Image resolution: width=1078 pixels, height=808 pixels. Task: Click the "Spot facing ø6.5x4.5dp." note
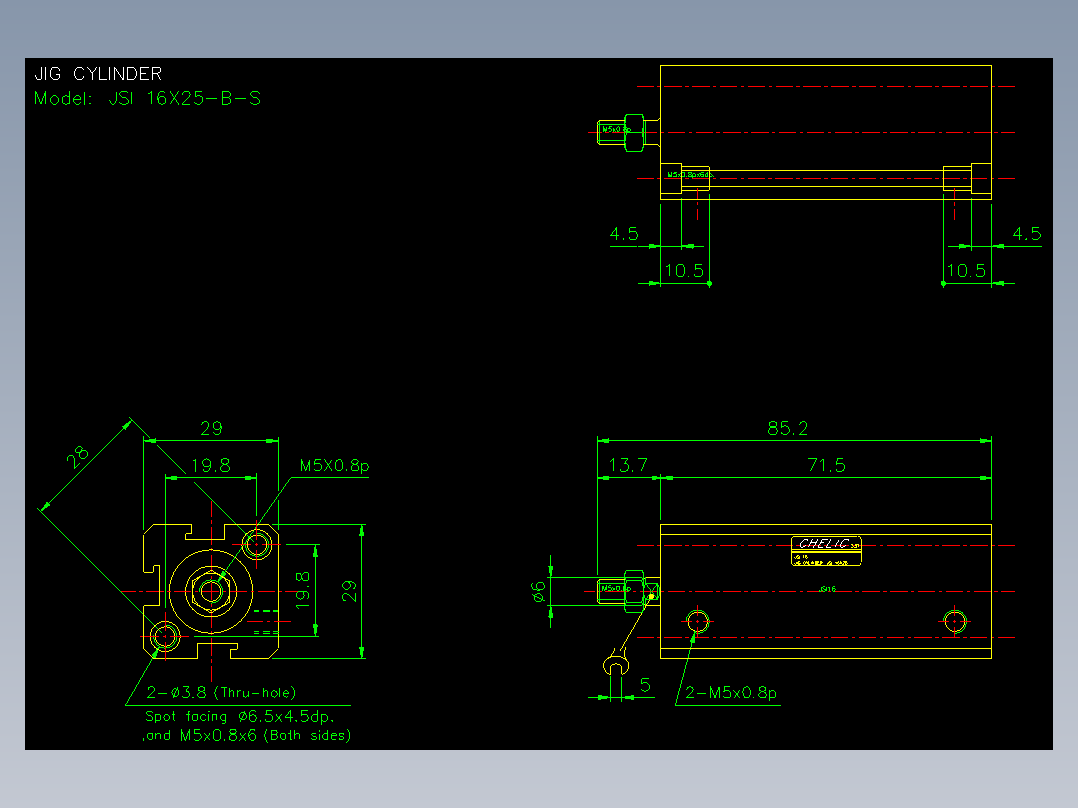click(x=240, y=717)
